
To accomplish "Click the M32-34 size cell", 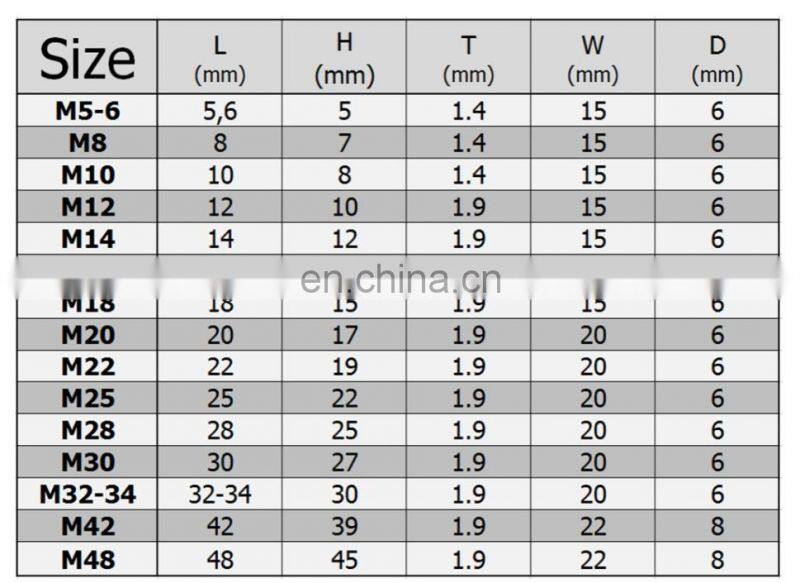I will click(x=88, y=494).
